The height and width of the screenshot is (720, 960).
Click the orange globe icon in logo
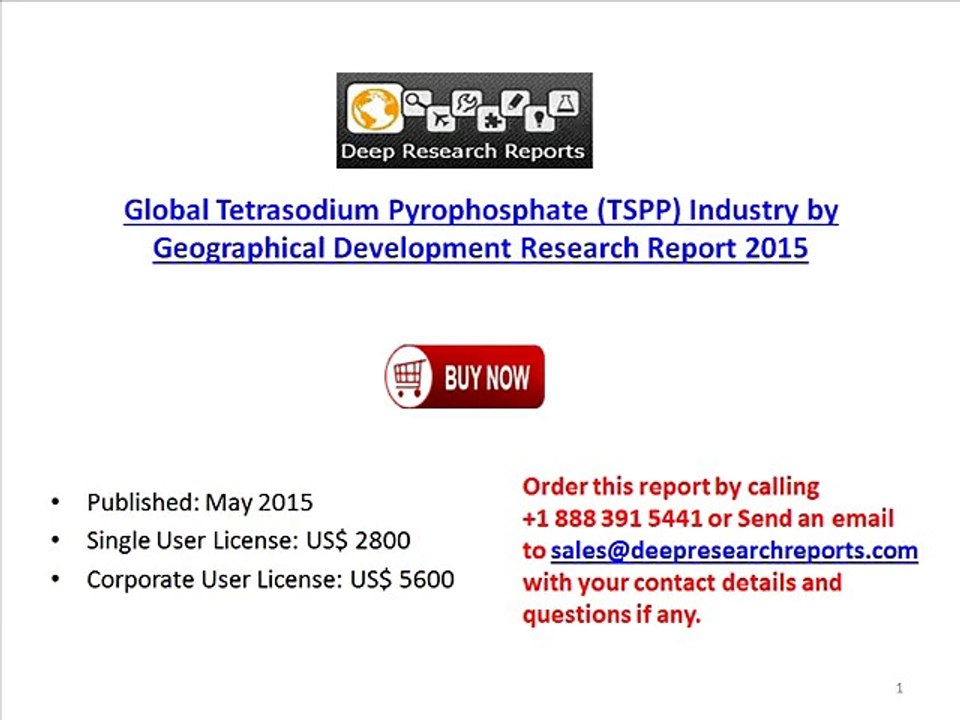374,109
